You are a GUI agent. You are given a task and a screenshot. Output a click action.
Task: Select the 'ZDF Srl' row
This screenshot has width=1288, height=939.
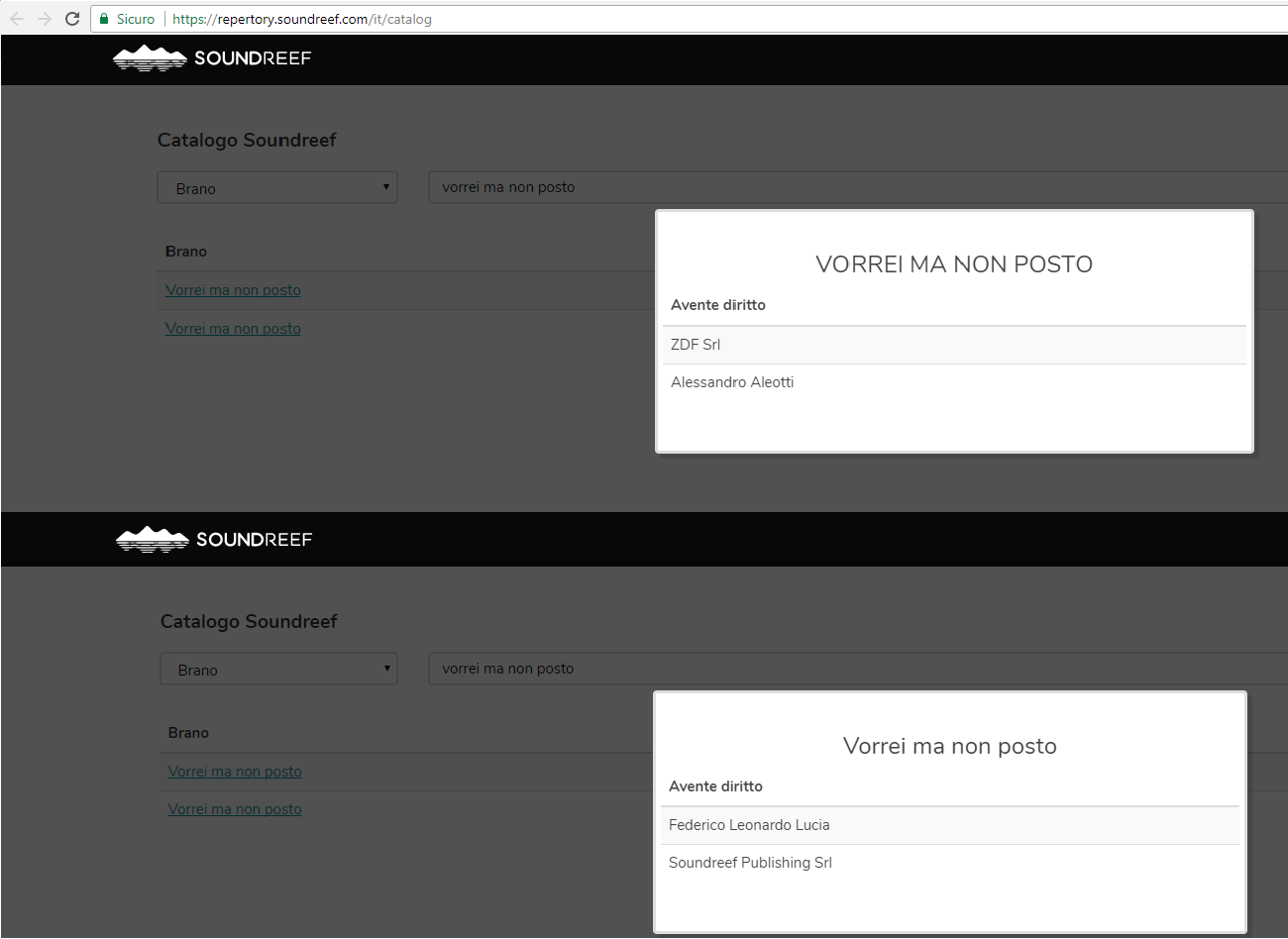coord(954,345)
